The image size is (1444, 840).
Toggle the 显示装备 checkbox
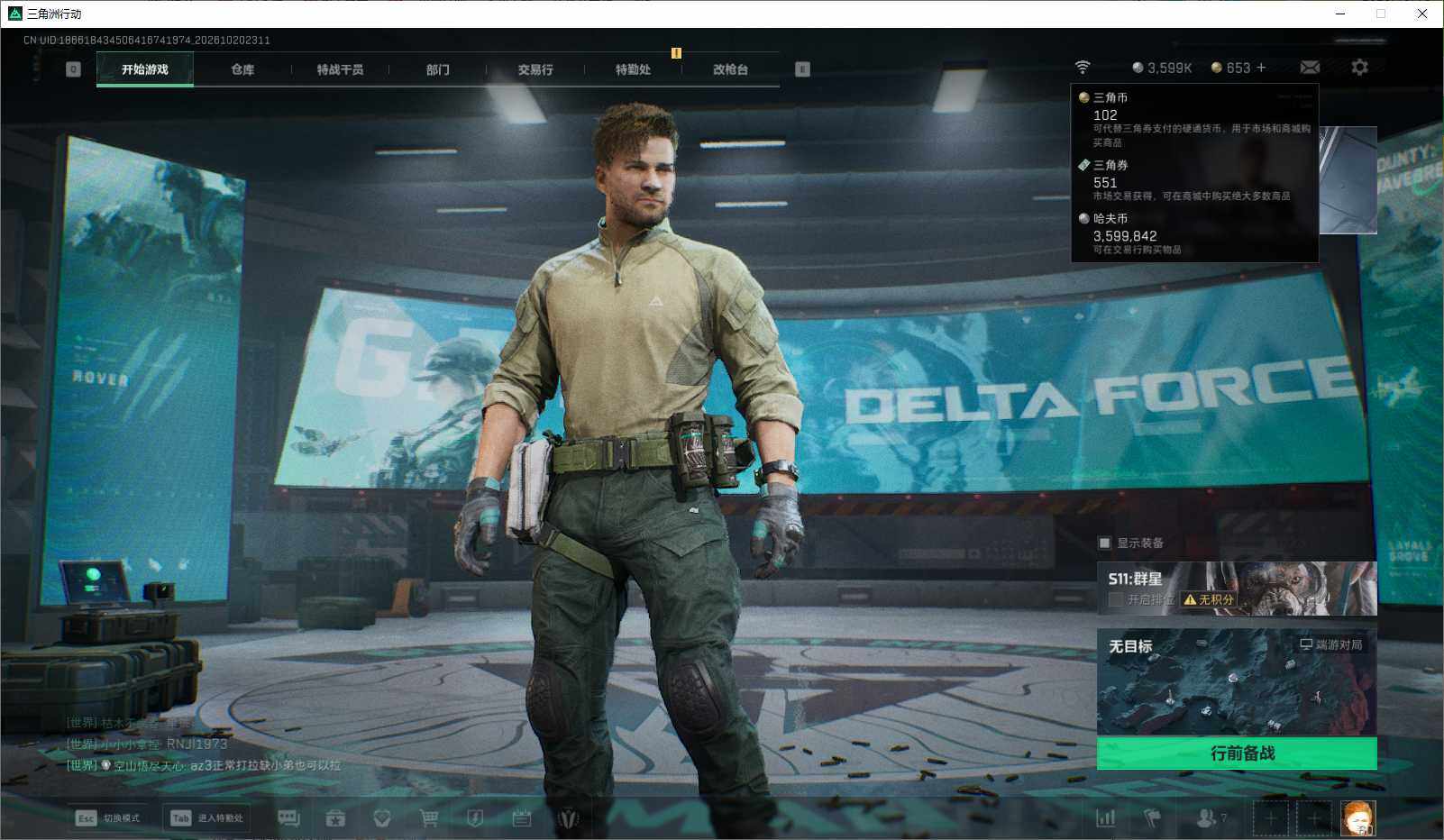1104,543
